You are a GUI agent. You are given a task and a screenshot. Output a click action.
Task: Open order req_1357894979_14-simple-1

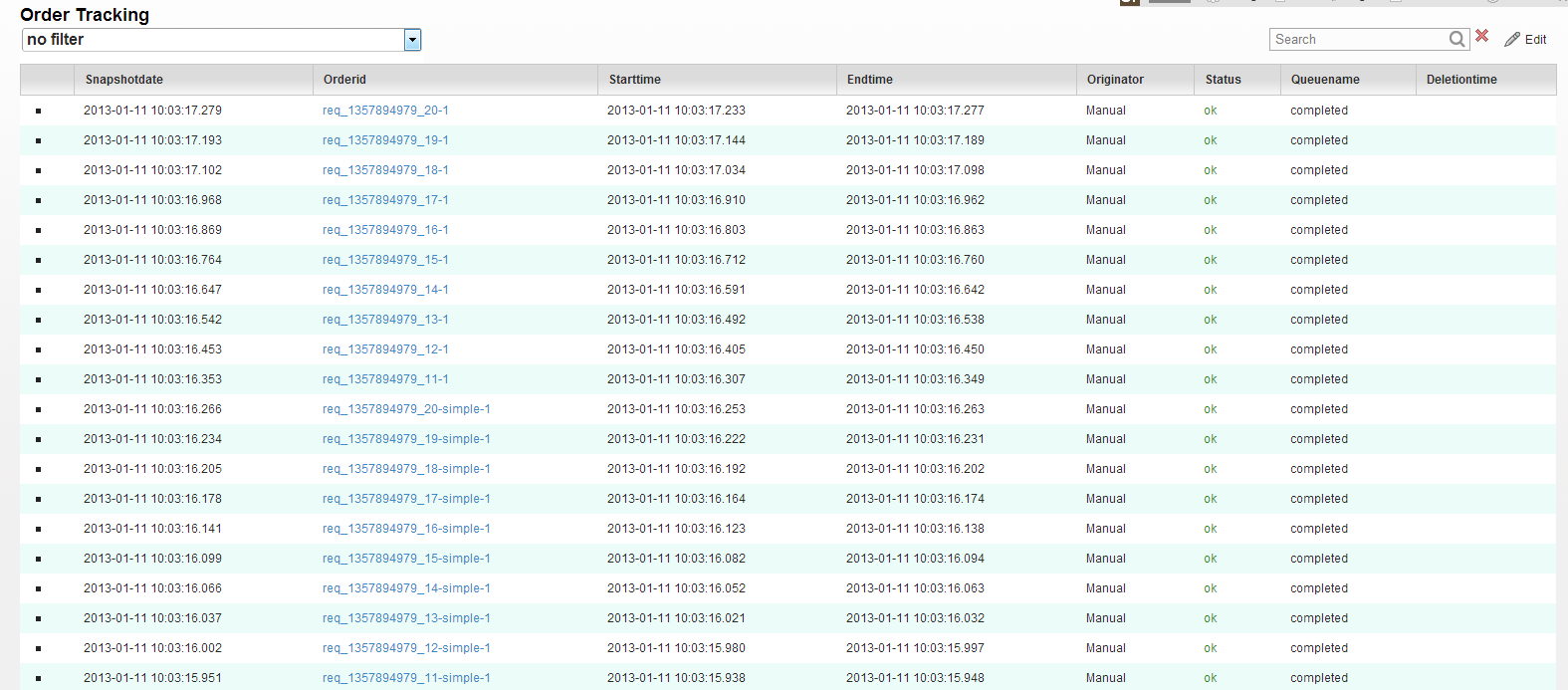406,588
